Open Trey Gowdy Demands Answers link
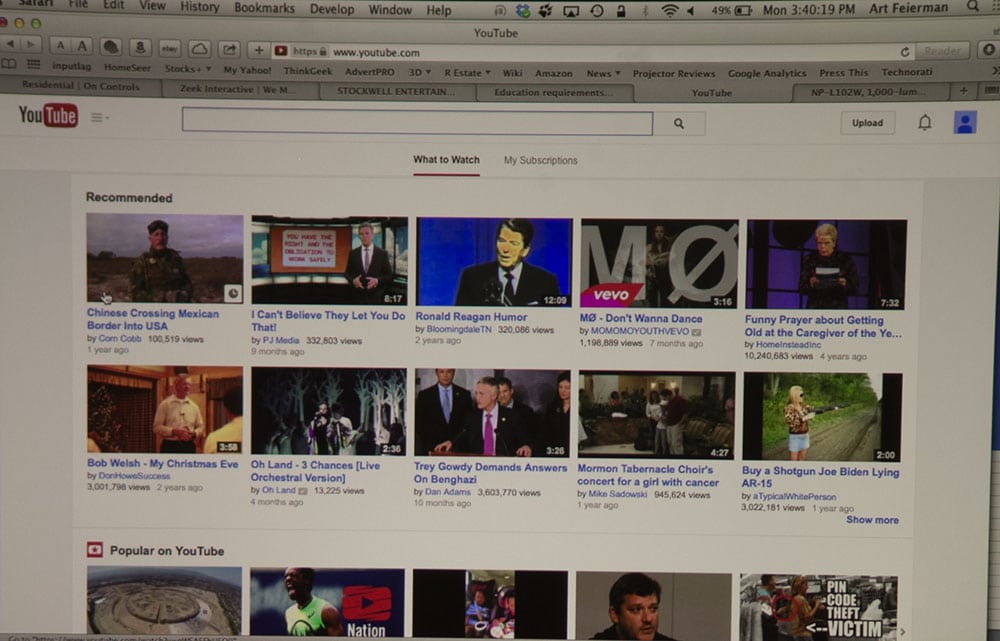The image size is (1000, 641). 490,473
